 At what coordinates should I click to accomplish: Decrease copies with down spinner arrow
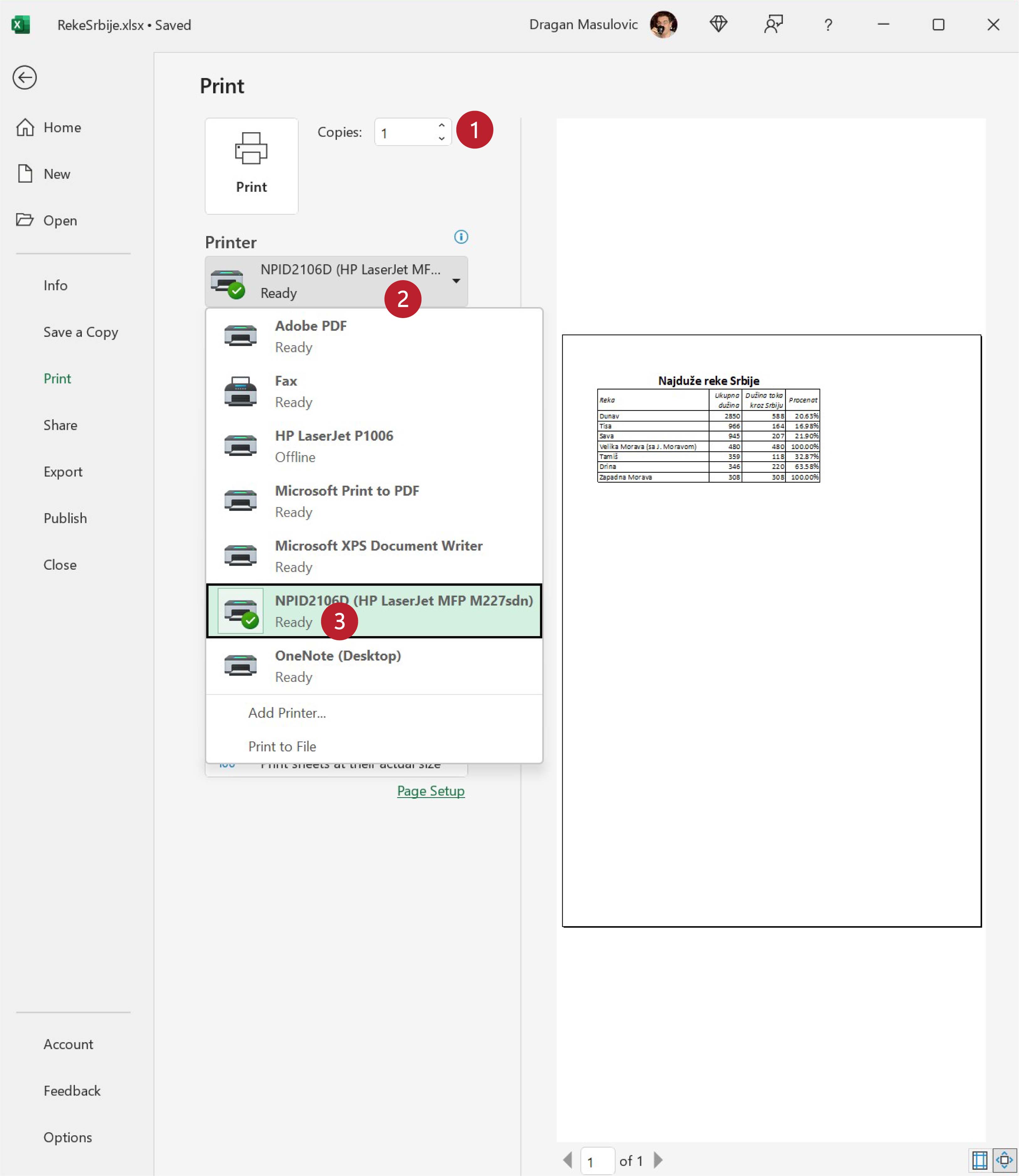coord(441,139)
